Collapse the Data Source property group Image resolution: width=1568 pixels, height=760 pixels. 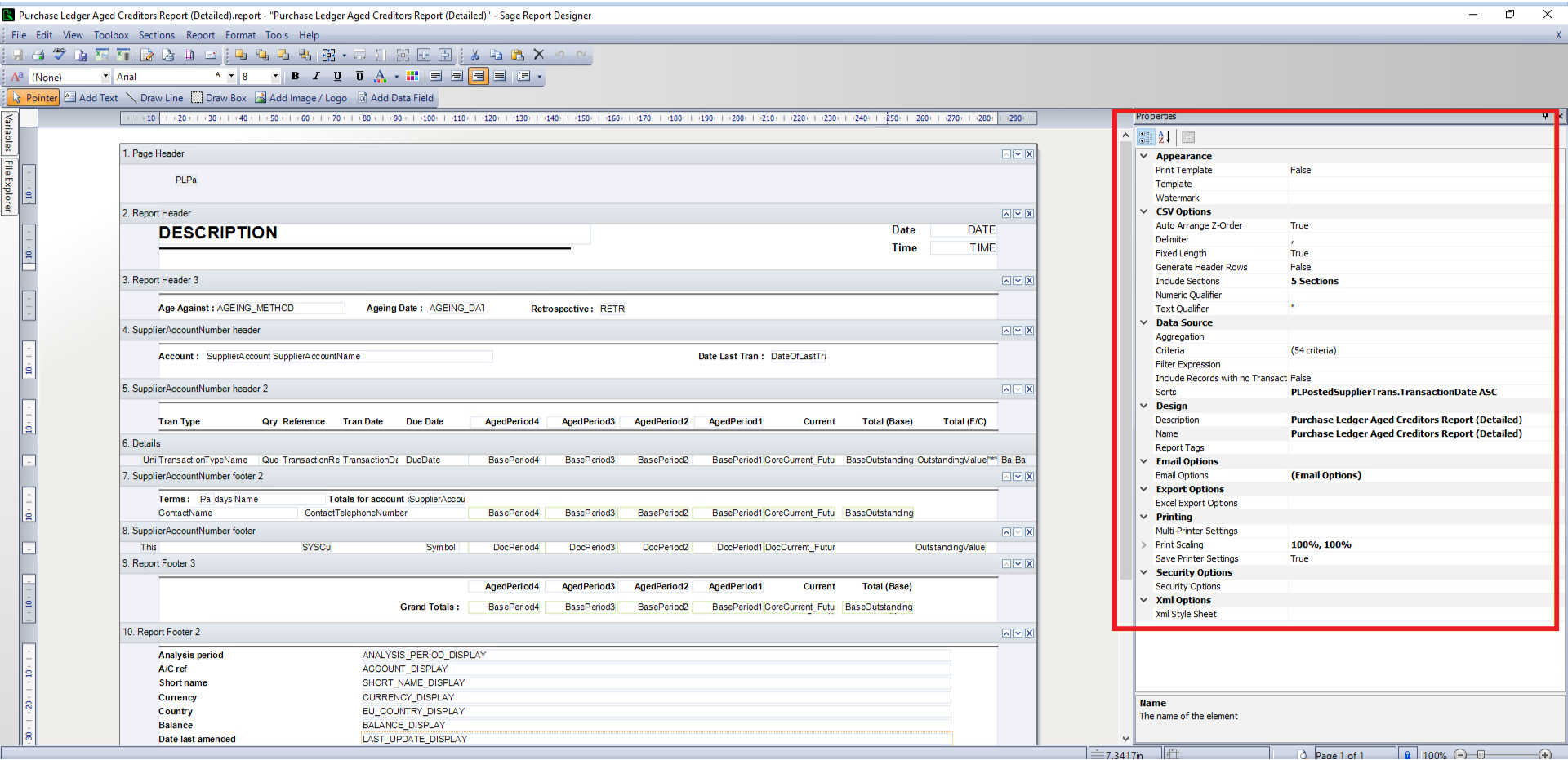coord(1144,322)
